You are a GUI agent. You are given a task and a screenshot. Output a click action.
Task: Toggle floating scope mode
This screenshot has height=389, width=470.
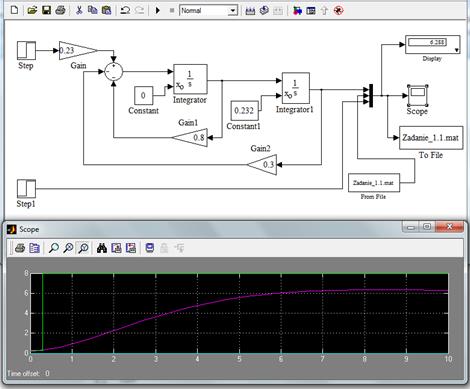point(150,248)
